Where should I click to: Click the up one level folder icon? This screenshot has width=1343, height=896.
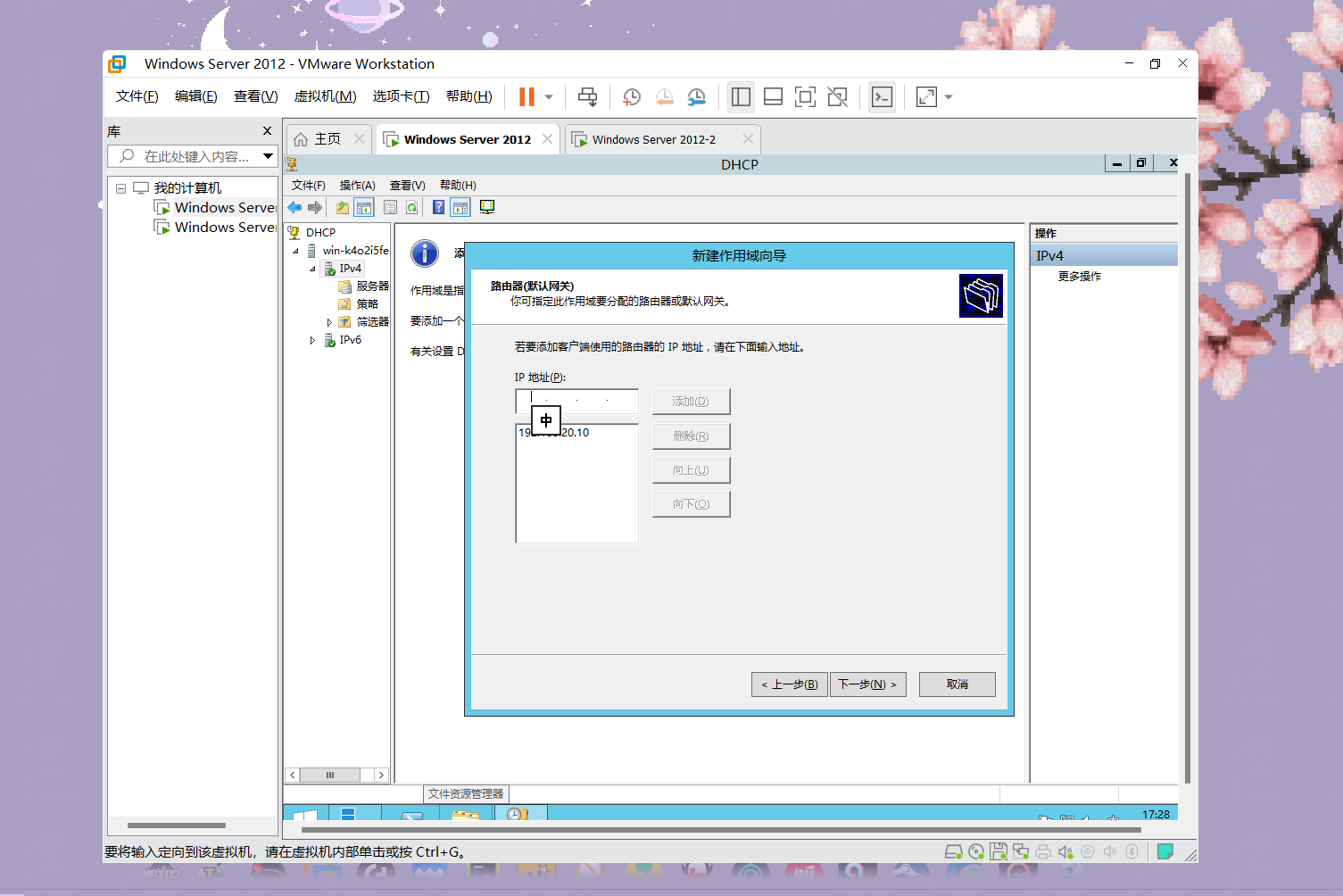coord(343,208)
